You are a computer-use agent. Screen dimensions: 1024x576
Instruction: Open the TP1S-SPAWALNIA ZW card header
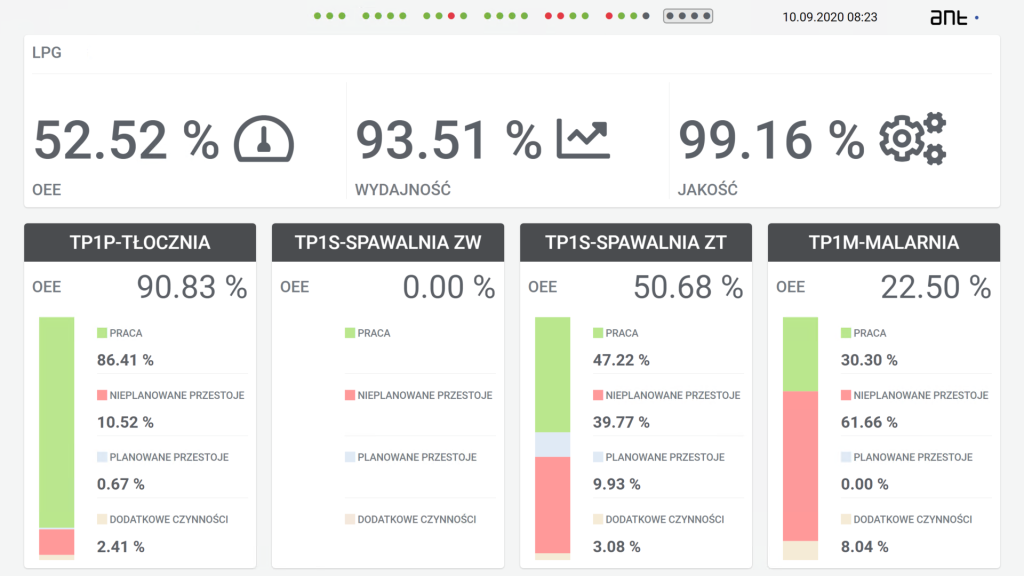tap(388, 242)
